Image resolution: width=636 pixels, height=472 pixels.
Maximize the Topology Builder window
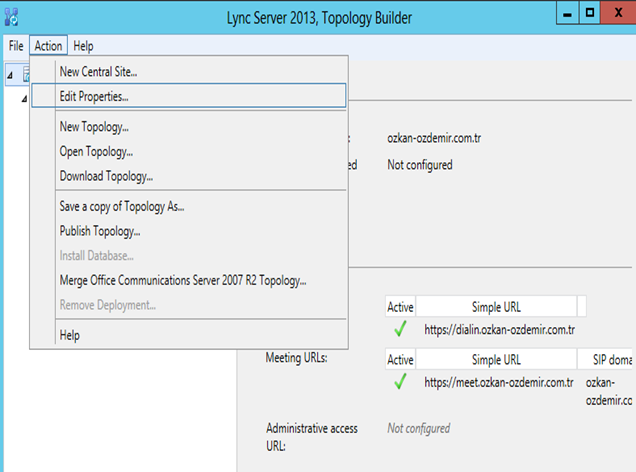coord(589,13)
